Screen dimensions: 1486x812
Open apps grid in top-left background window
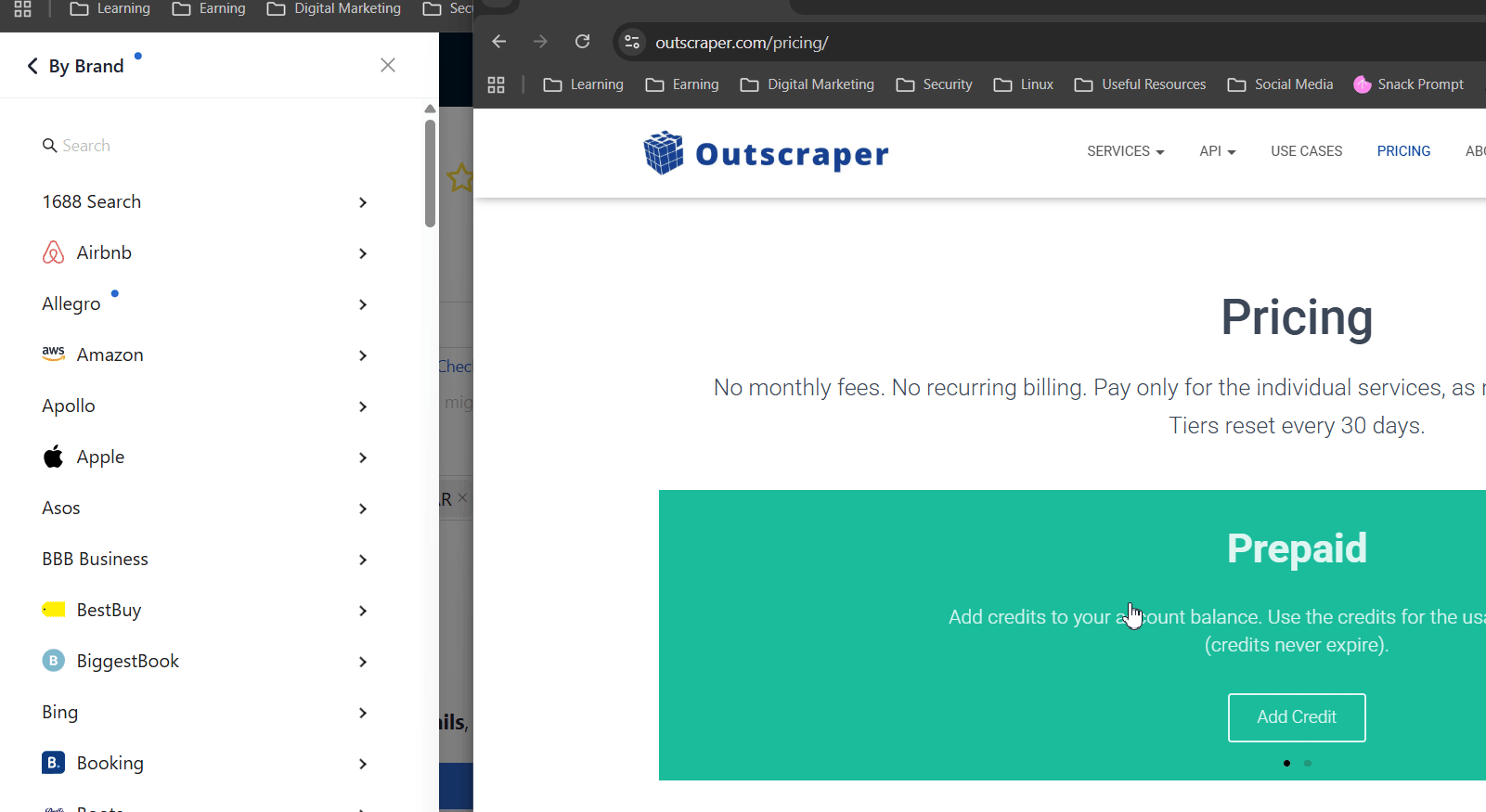click(x=23, y=8)
